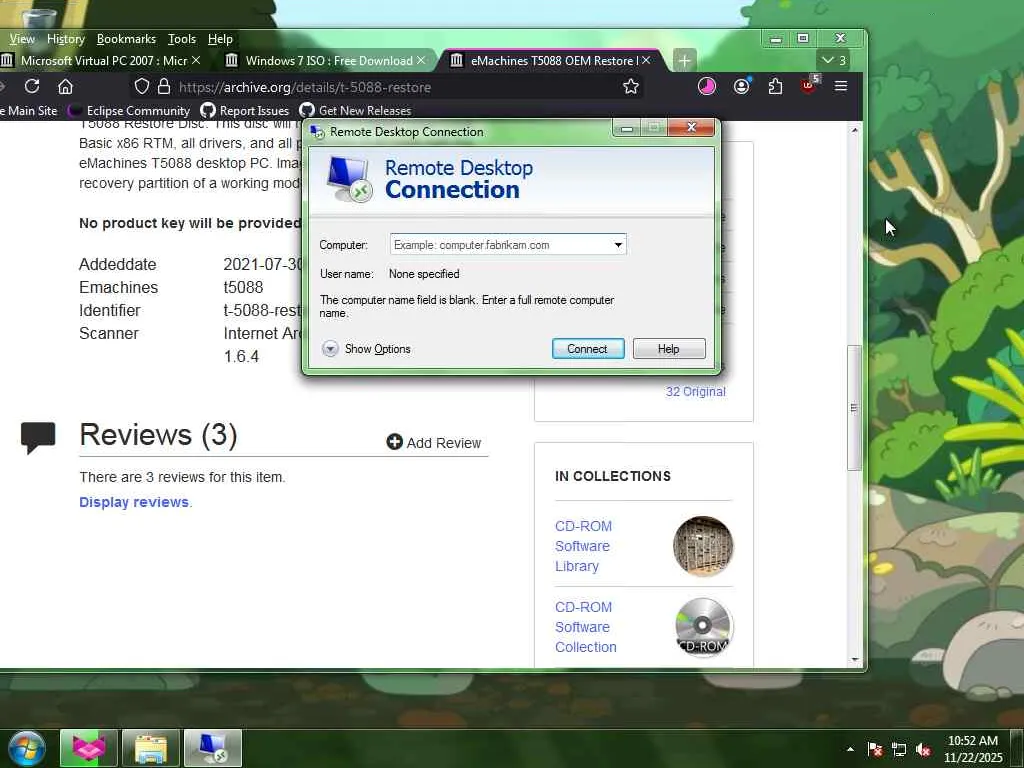
Task: Click the reviews speech bubble icon
Action: (x=38, y=438)
